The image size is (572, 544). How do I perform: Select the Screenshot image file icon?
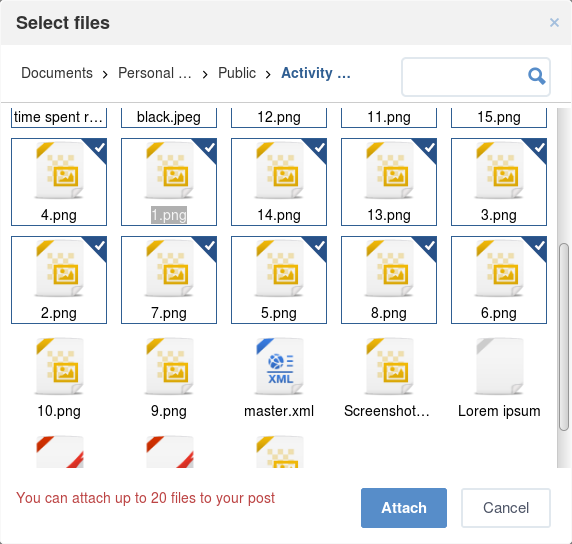click(389, 366)
